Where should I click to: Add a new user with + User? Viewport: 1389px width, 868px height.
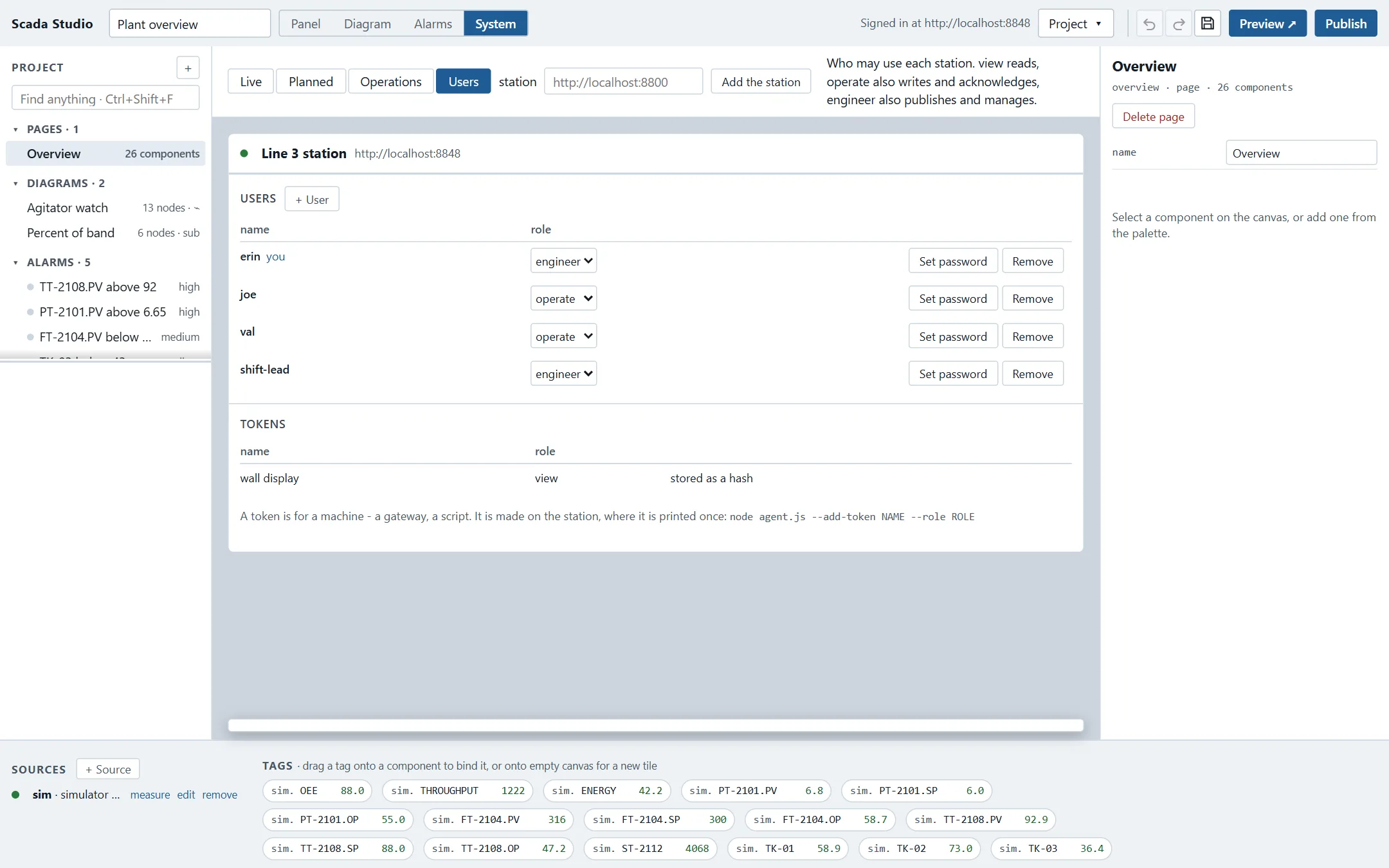(312, 199)
